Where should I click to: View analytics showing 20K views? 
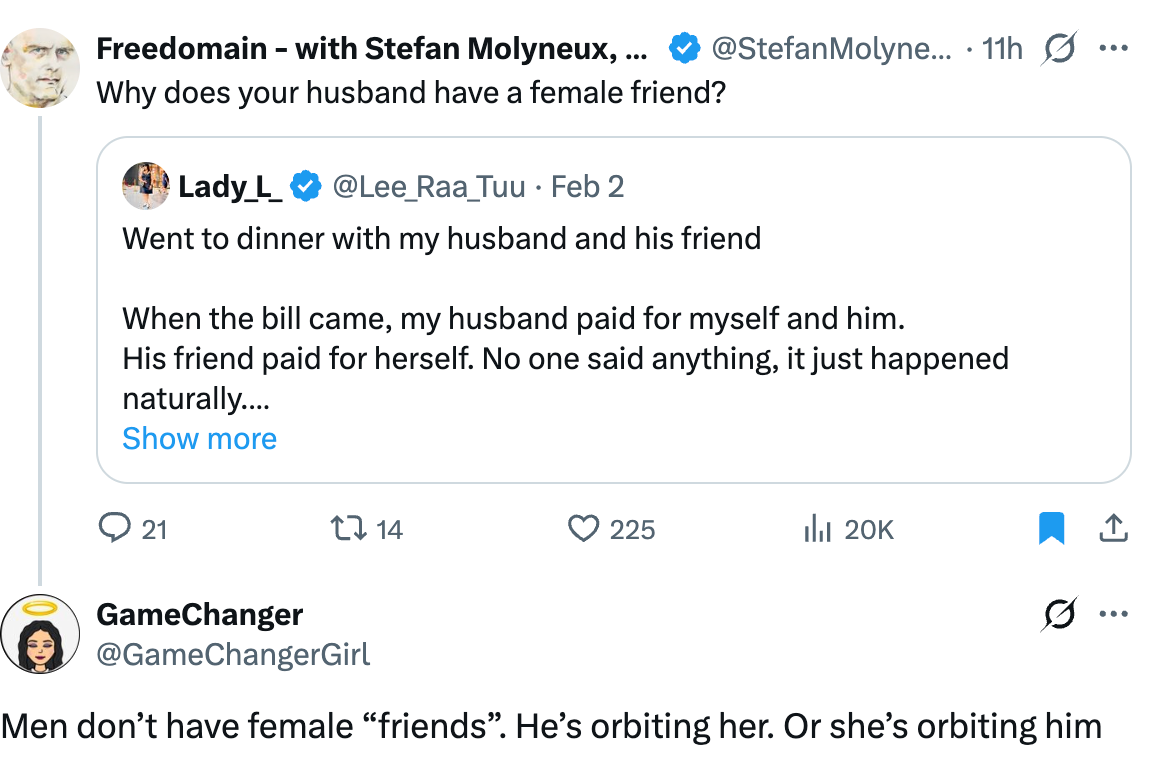point(818,528)
